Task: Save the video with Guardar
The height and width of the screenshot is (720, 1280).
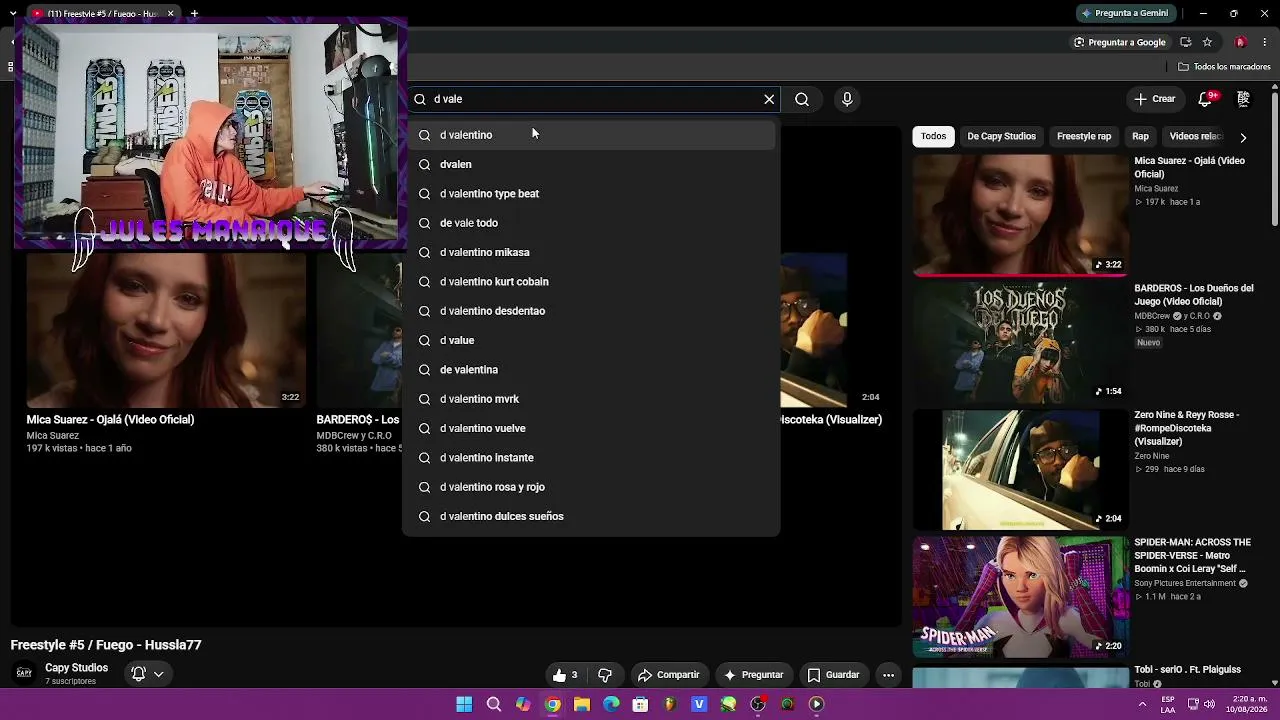Action: (834, 675)
